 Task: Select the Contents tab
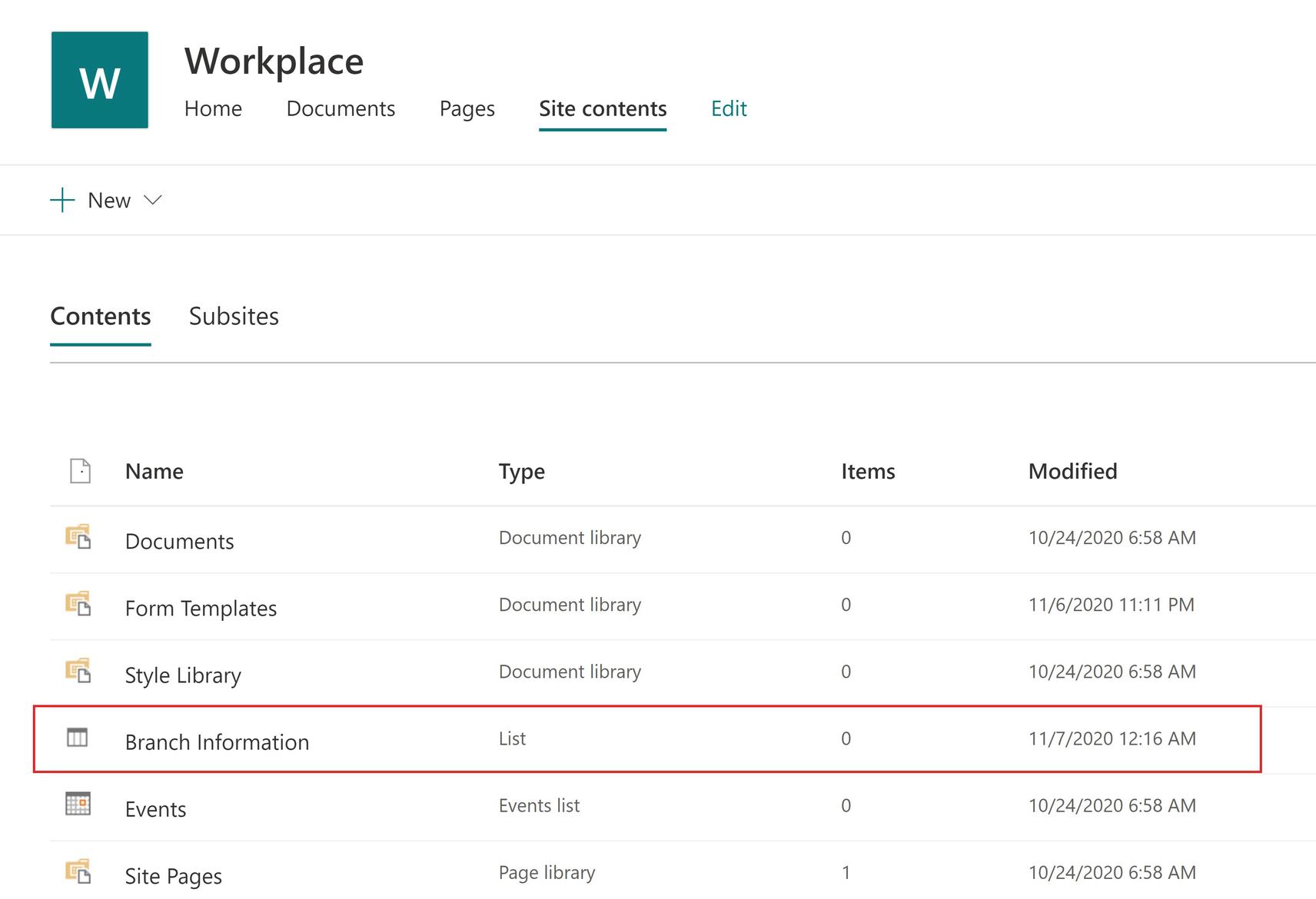tap(101, 317)
